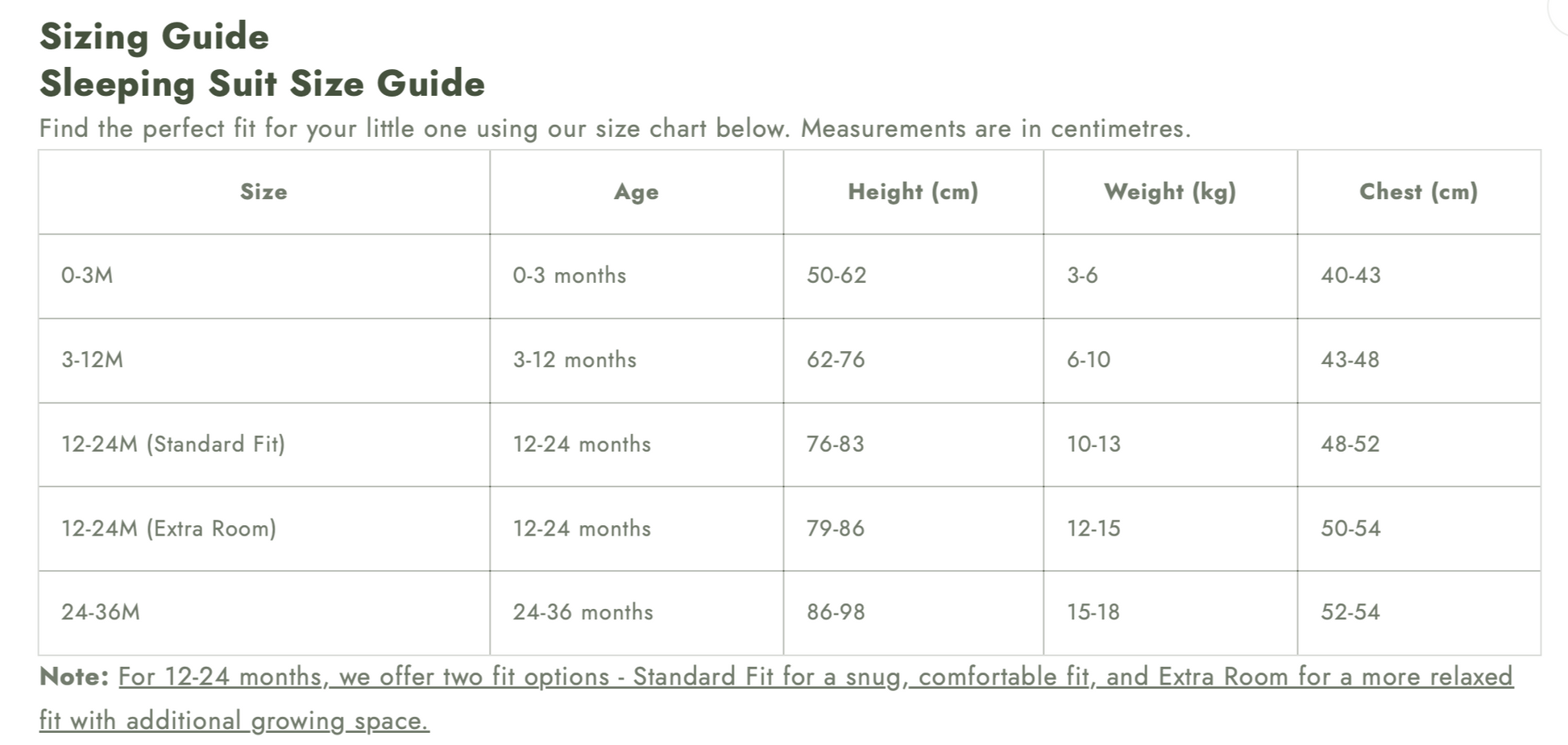Click the height value 86-98

[x=836, y=612]
